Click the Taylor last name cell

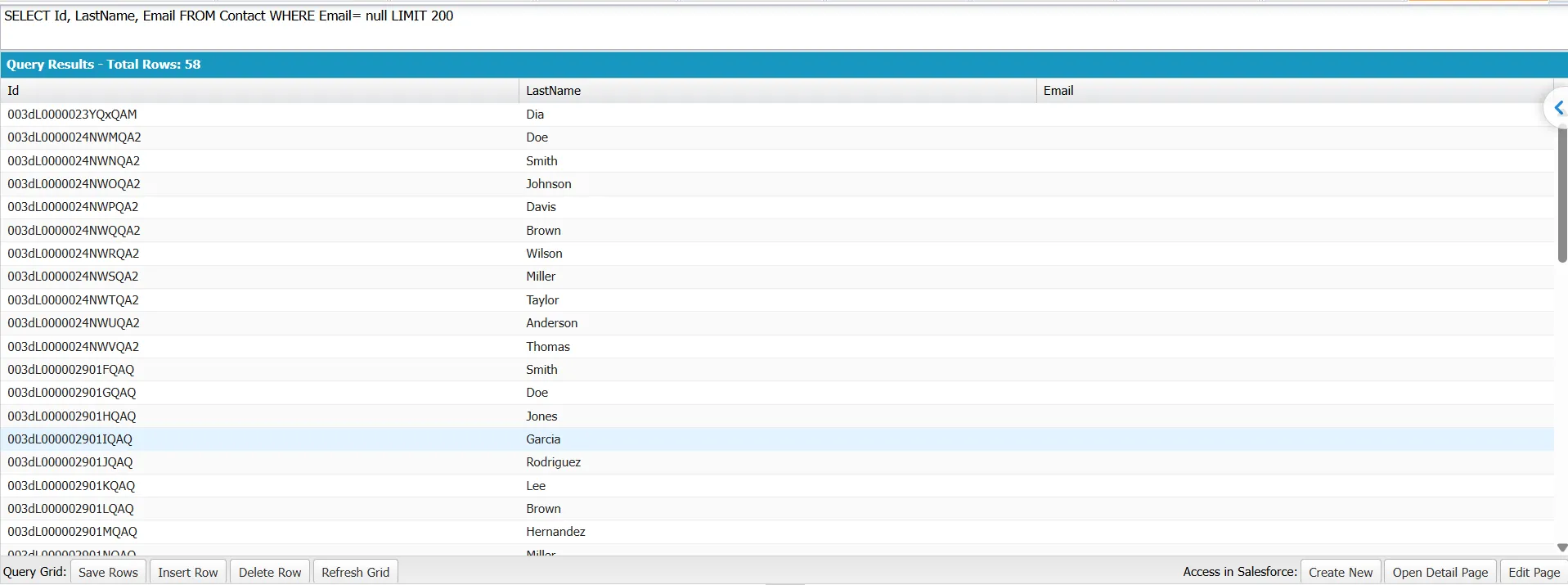coord(777,300)
